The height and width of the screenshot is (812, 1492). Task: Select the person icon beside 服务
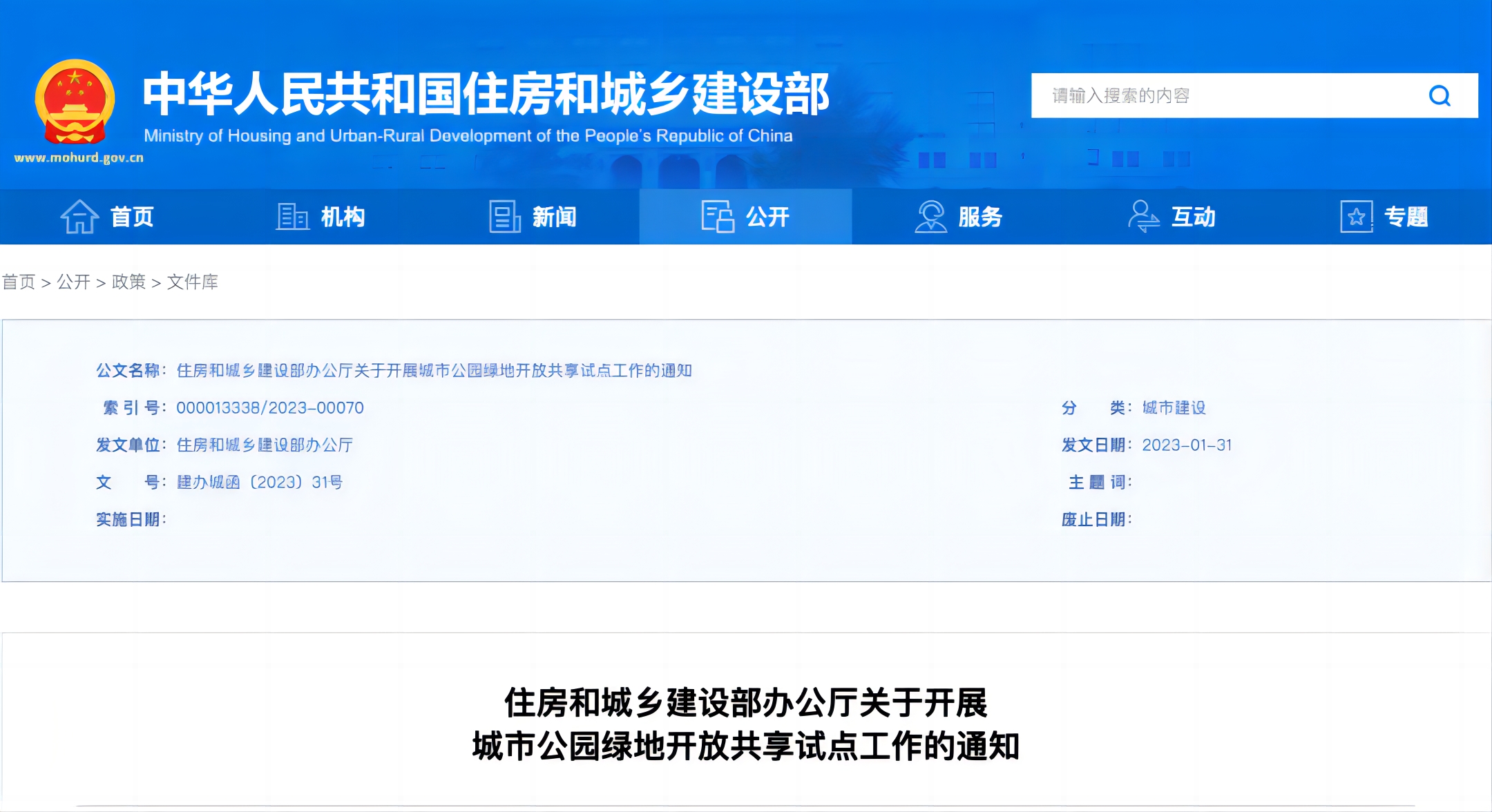pyautogui.click(x=932, y=216)
